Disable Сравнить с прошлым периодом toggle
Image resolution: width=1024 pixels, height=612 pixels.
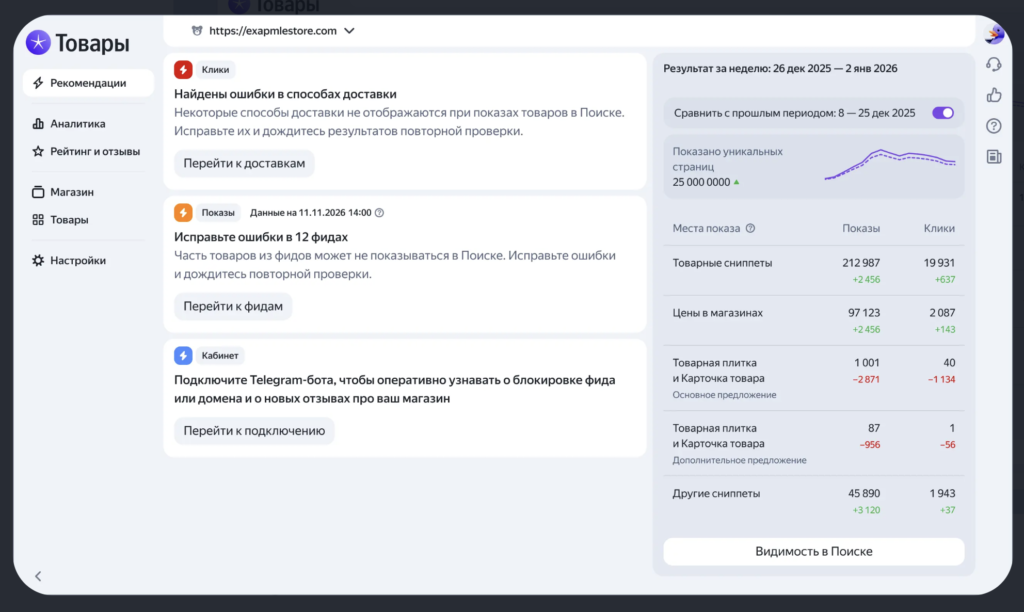941,113
